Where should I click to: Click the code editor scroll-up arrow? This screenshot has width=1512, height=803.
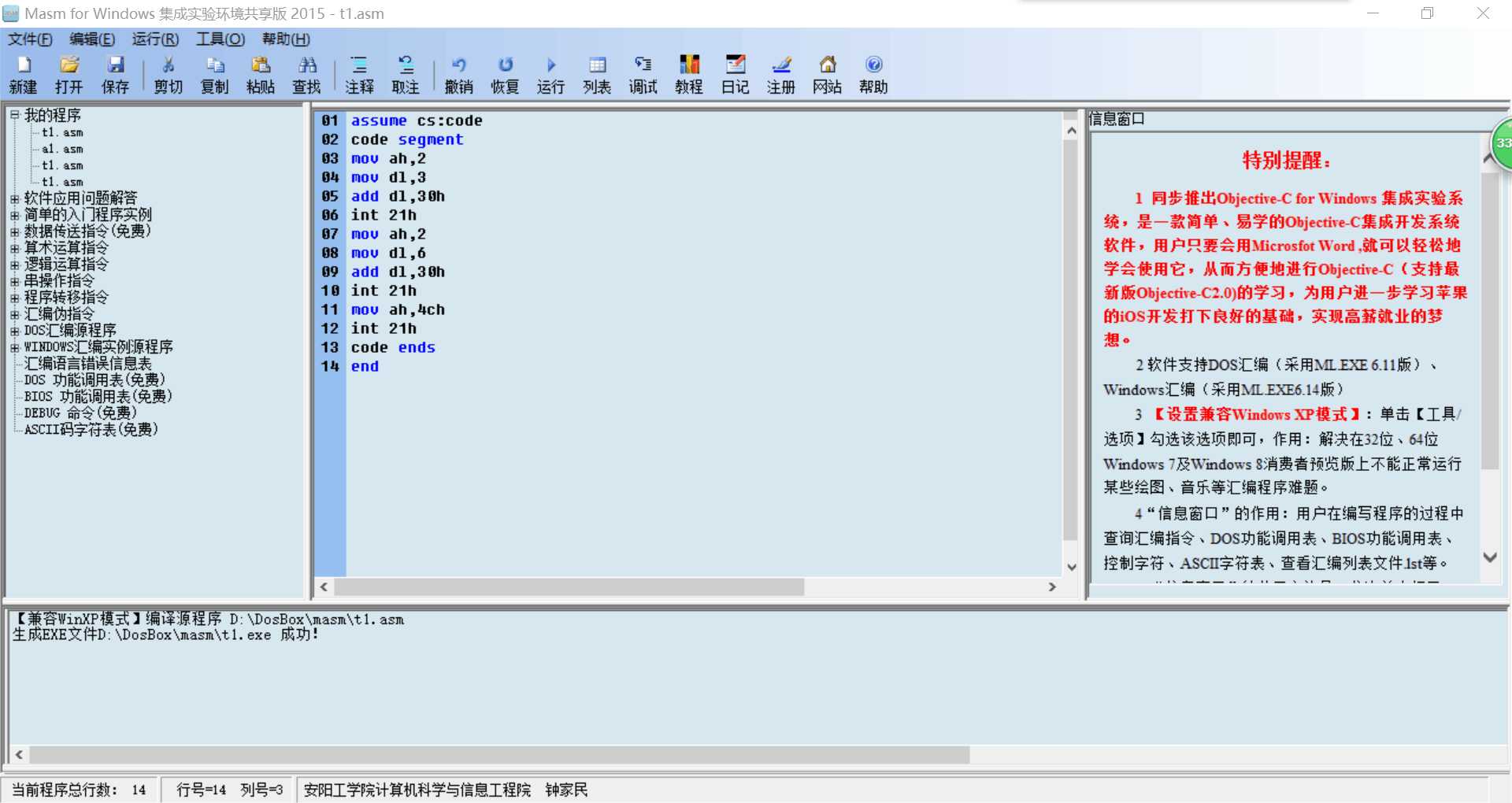(x=1071, y=131)
